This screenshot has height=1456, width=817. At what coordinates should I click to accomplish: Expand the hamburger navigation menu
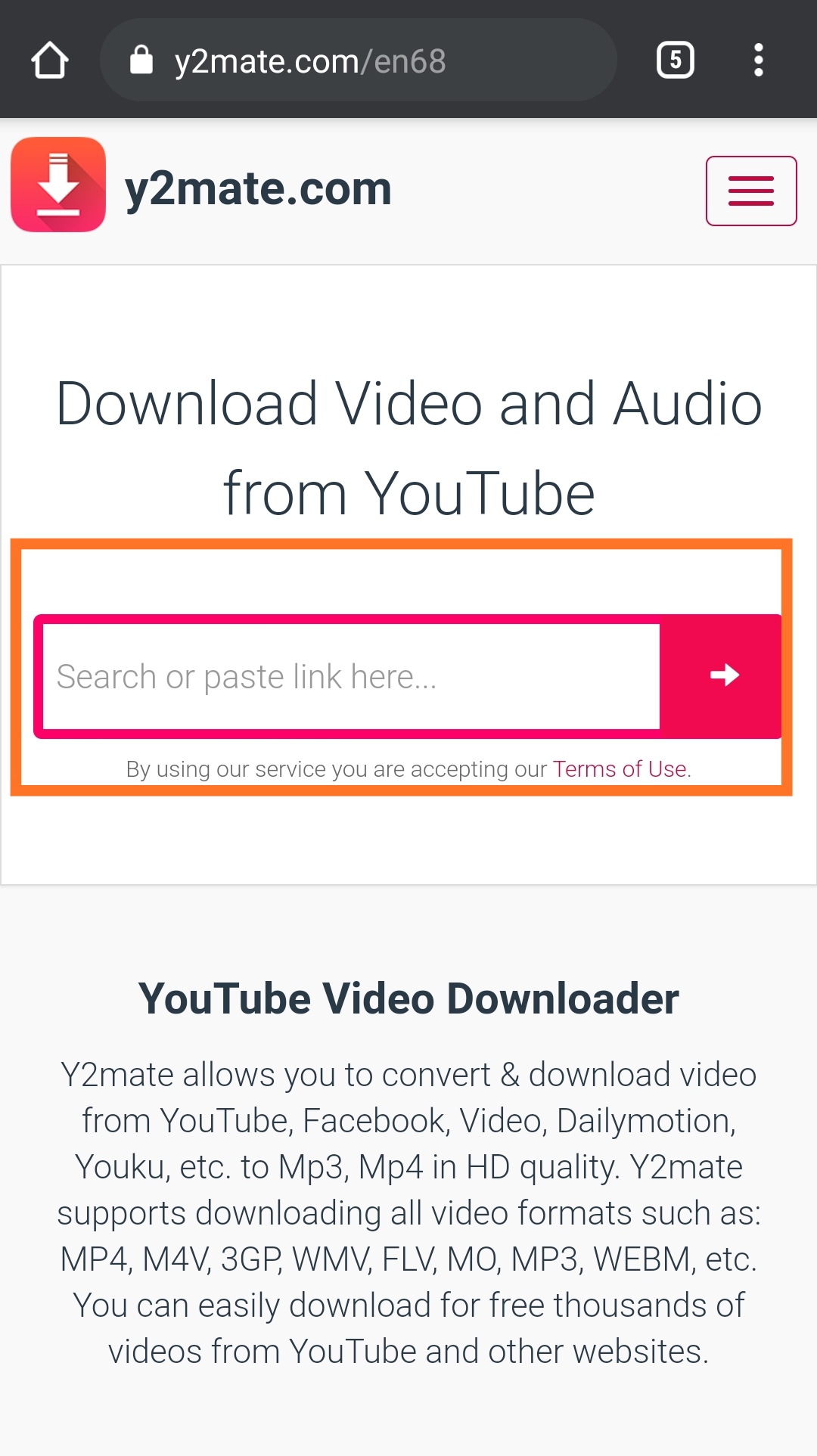[751, 191]
